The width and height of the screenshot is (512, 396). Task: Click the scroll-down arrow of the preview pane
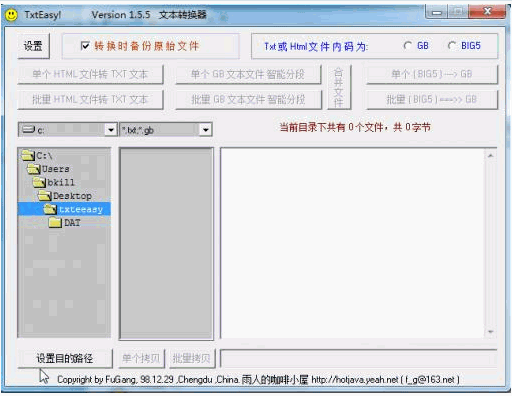490,332
